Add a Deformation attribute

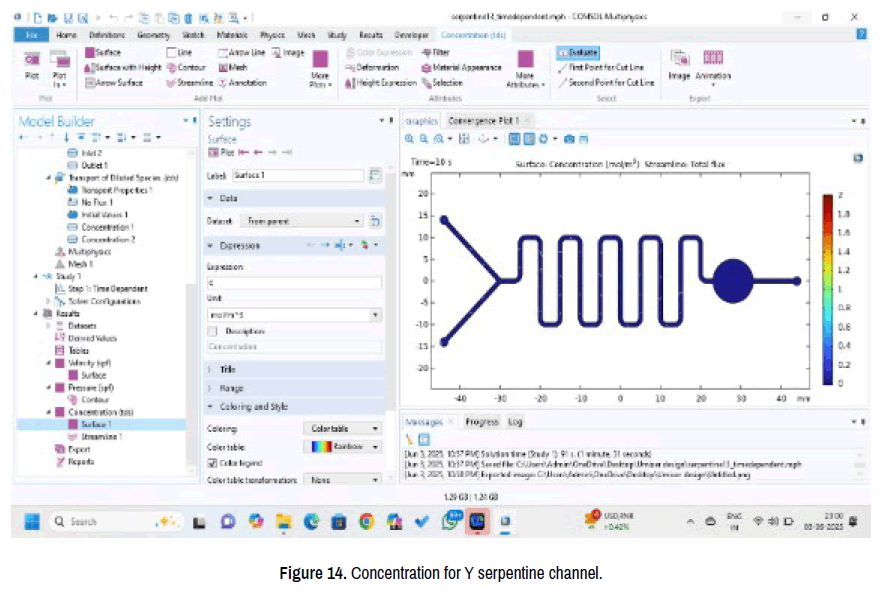pos(371,67)
